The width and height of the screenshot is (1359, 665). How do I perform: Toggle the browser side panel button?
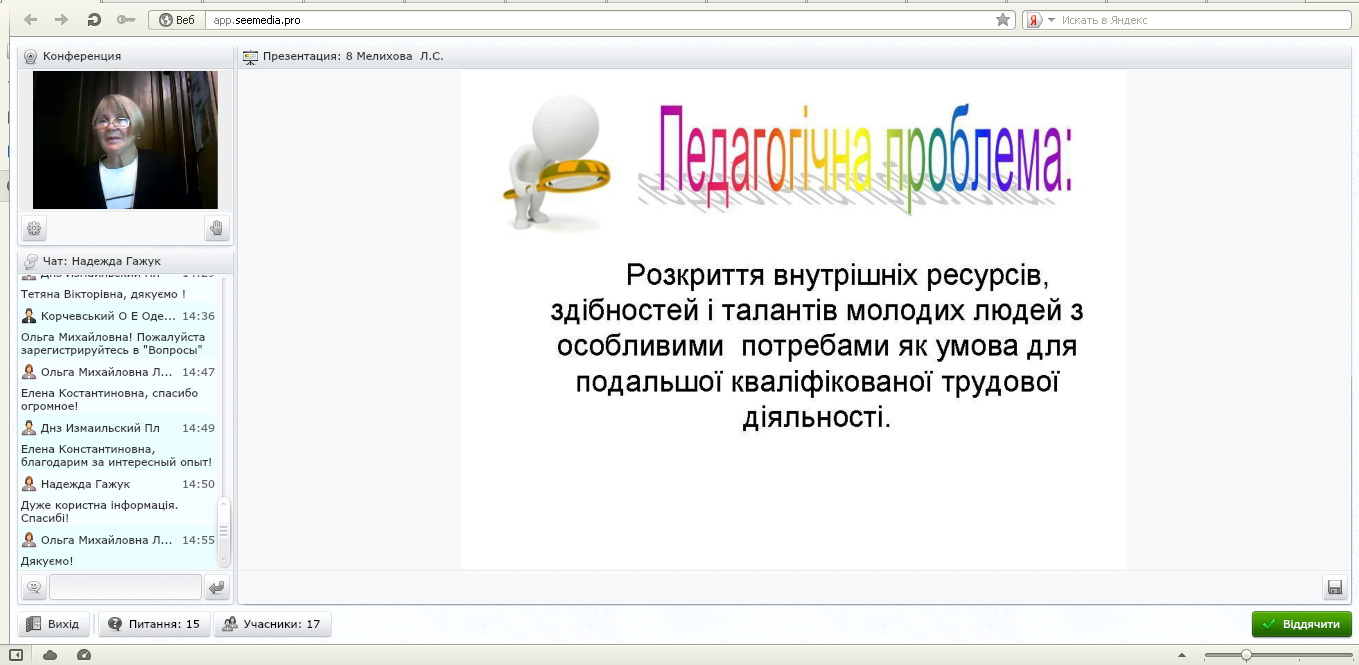pos(16,654)
